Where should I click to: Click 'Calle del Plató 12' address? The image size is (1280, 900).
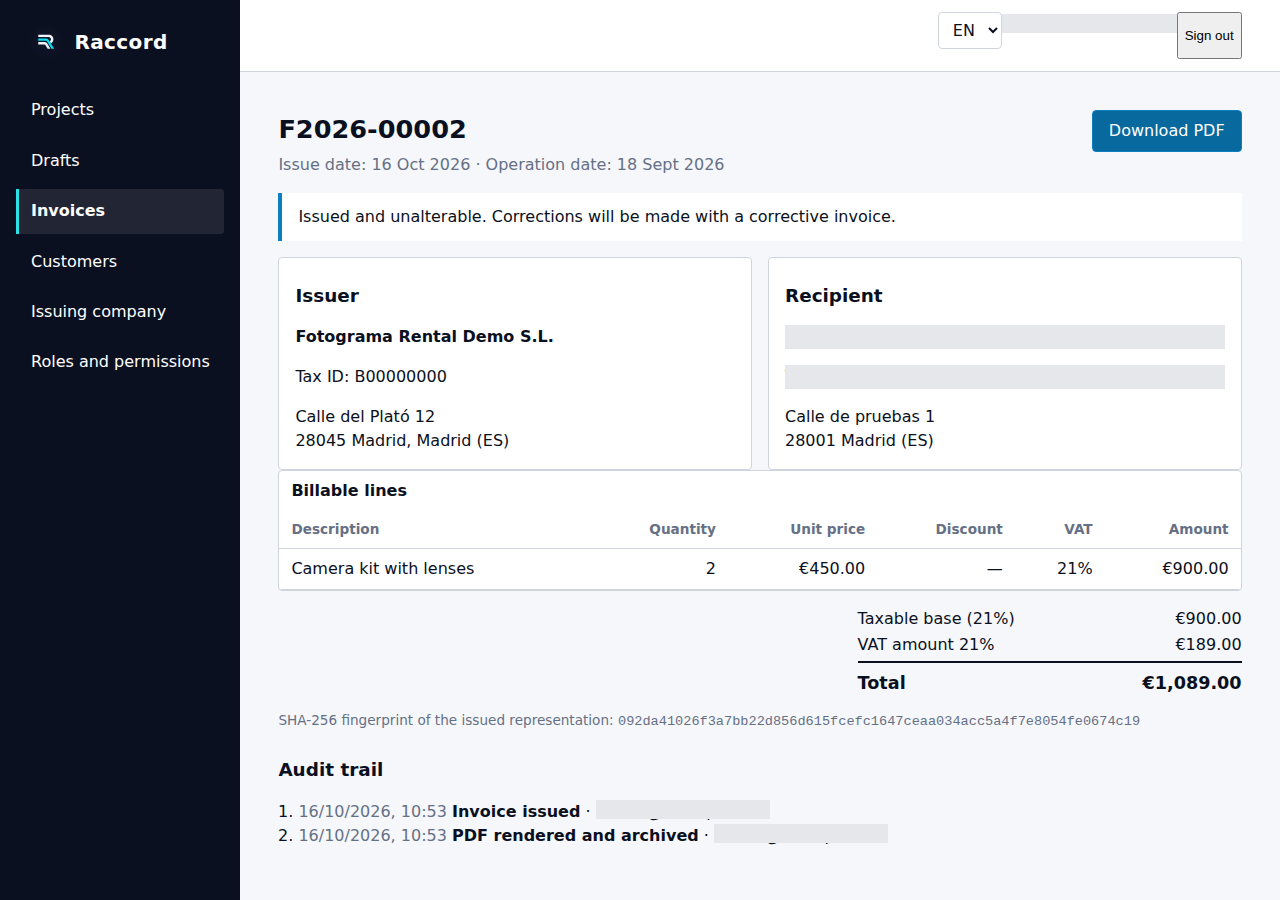pos(365,417)
